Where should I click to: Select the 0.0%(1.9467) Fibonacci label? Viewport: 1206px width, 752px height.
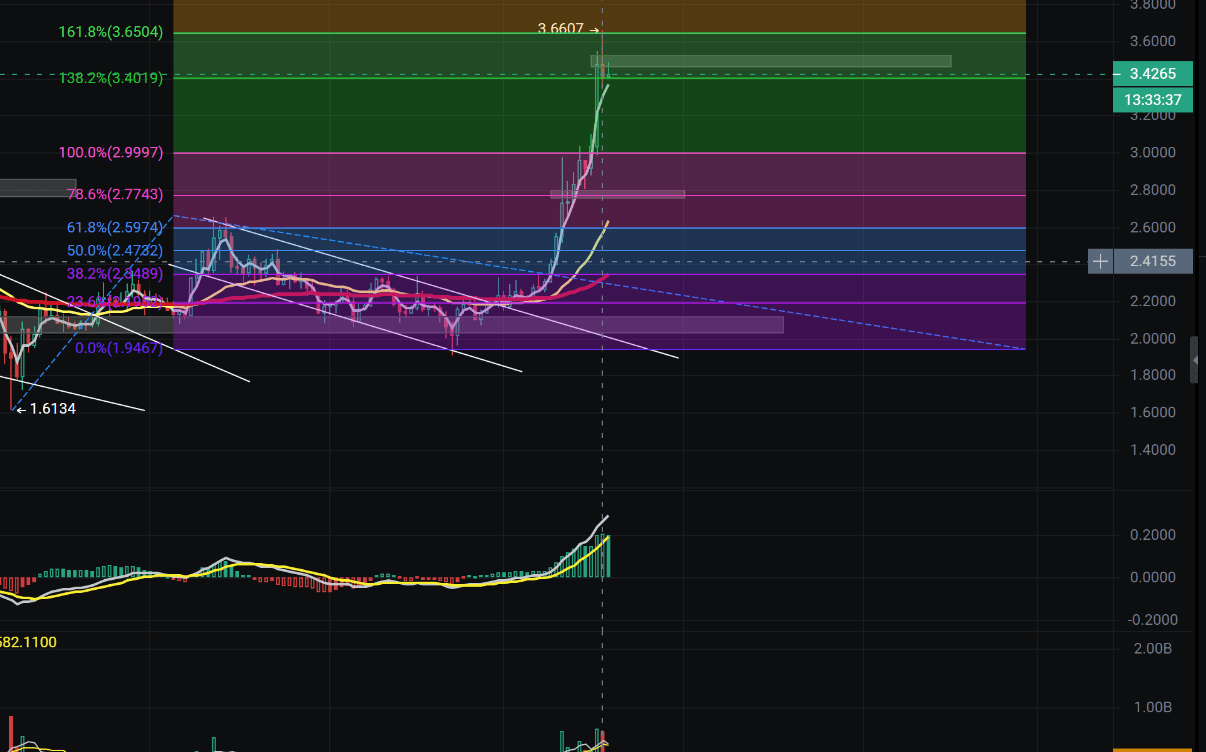(120, 348)
